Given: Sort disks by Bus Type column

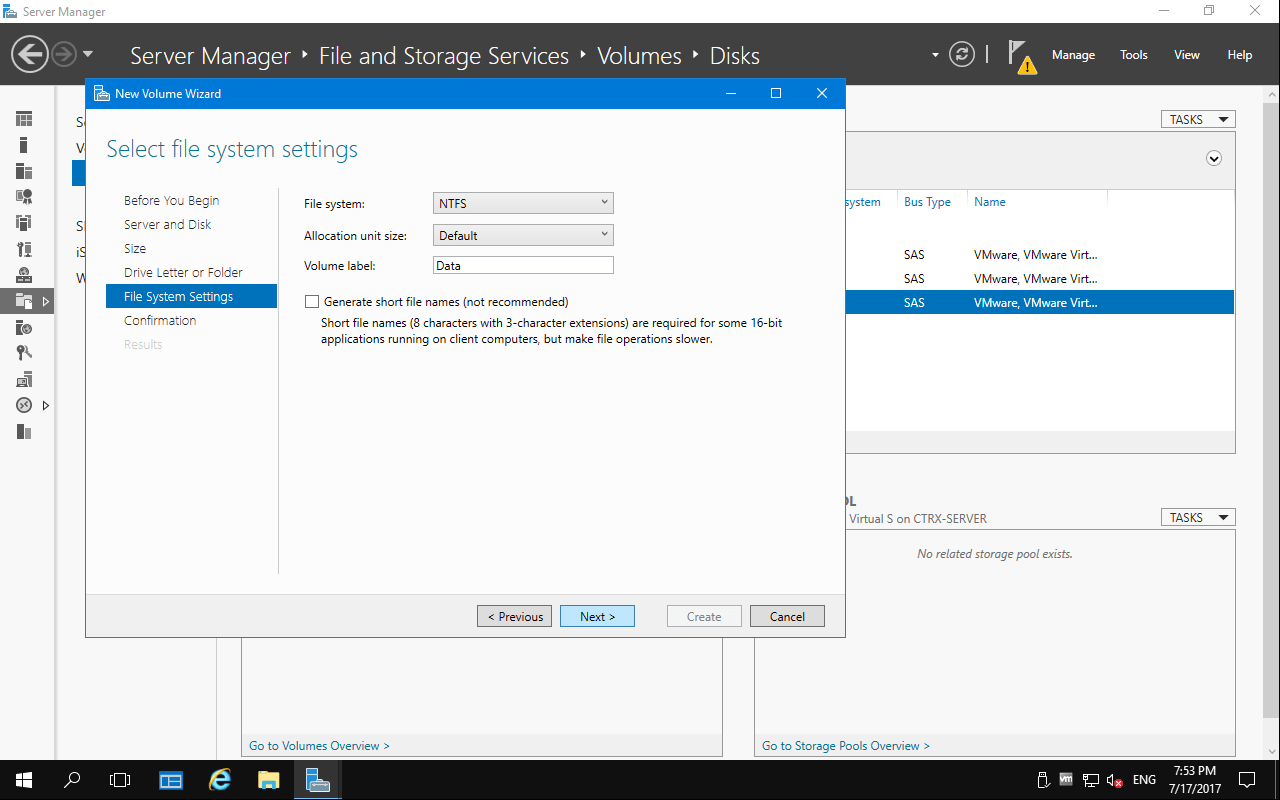Looking at the screenshot, I should [927, 202].
